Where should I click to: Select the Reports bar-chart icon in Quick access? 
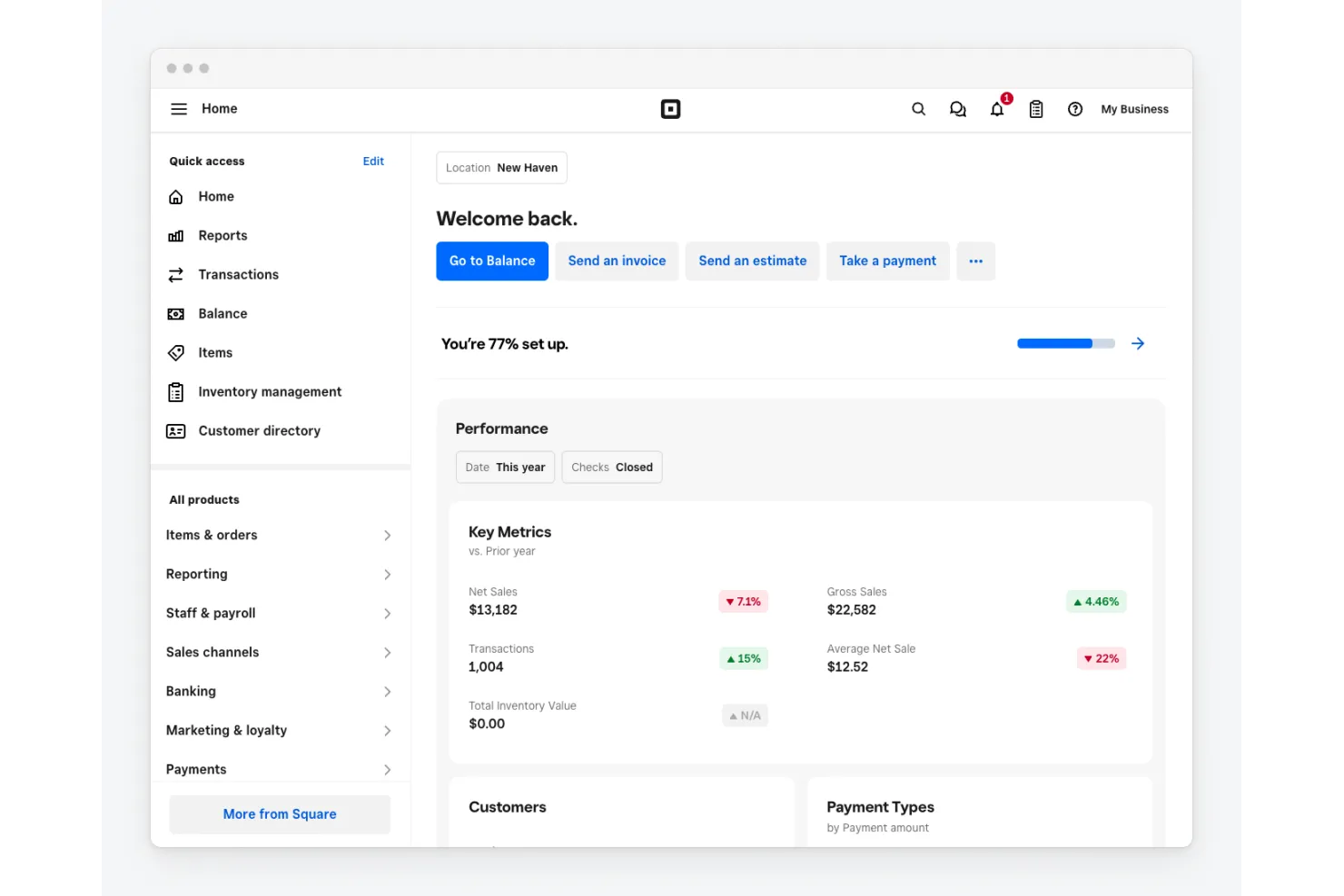176,235
